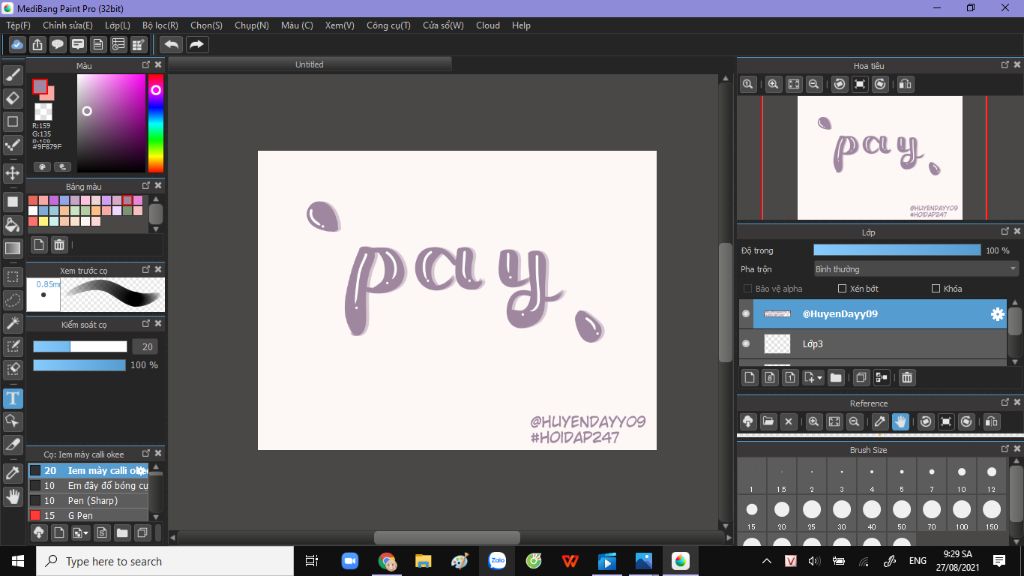Viewport: 1024px width, 576px height.
Task: Toggle the Bảo vệ alpha checkbox
Action: point(748,289)
